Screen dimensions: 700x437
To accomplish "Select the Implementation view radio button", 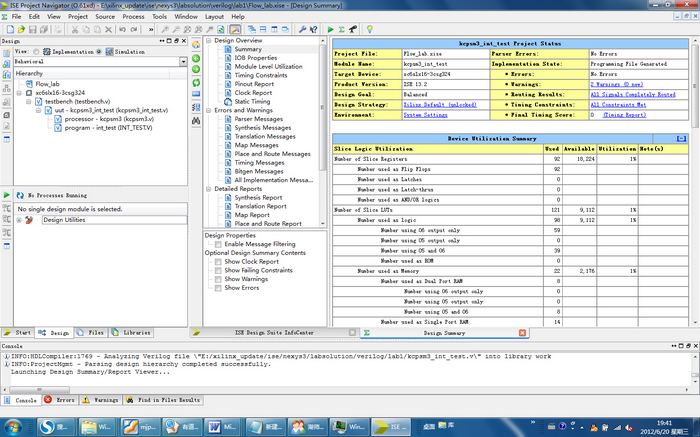I will click(36, 52).
